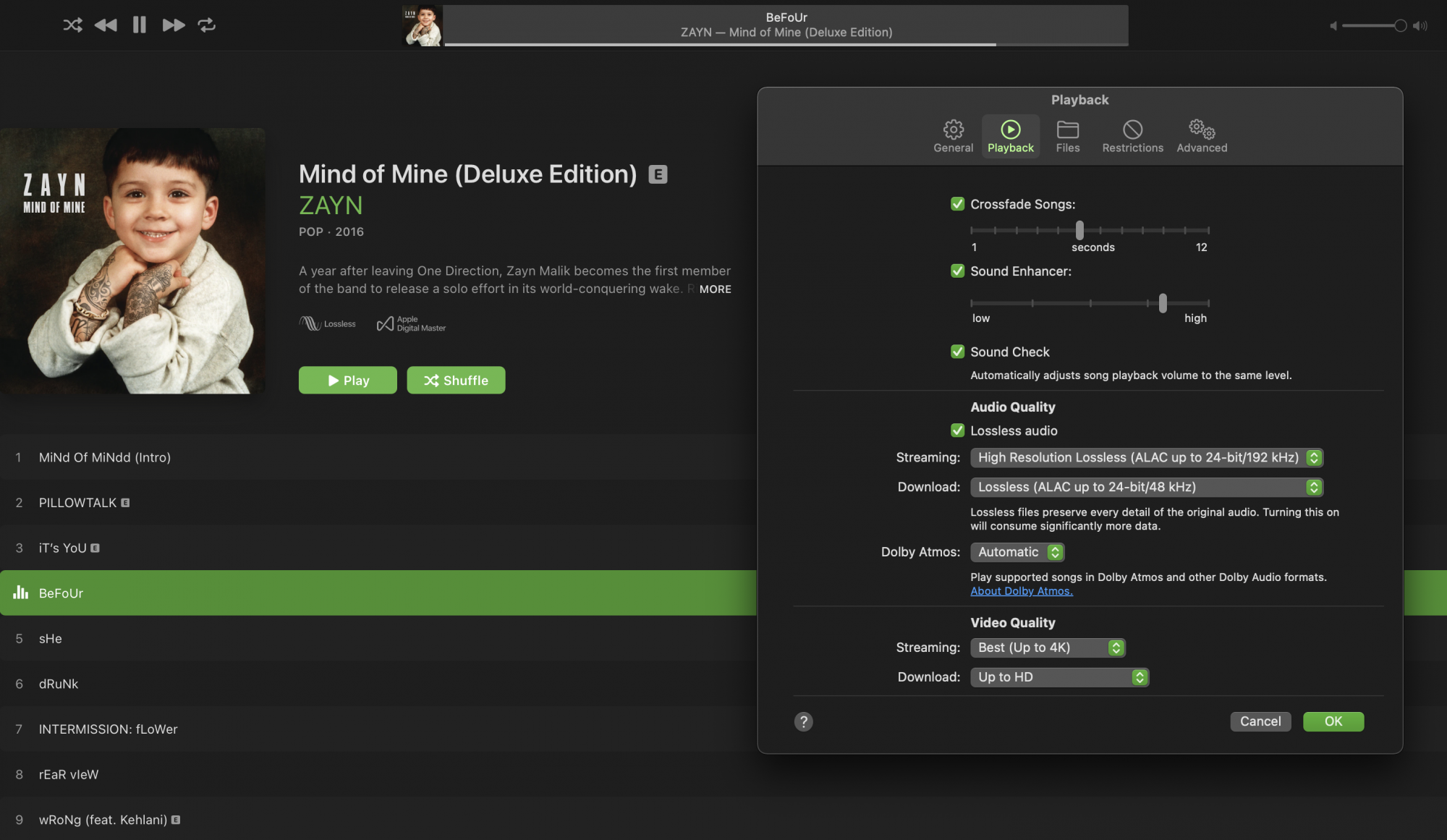
Task: Expand the description with MORE
Action: (x=715, y=289)
